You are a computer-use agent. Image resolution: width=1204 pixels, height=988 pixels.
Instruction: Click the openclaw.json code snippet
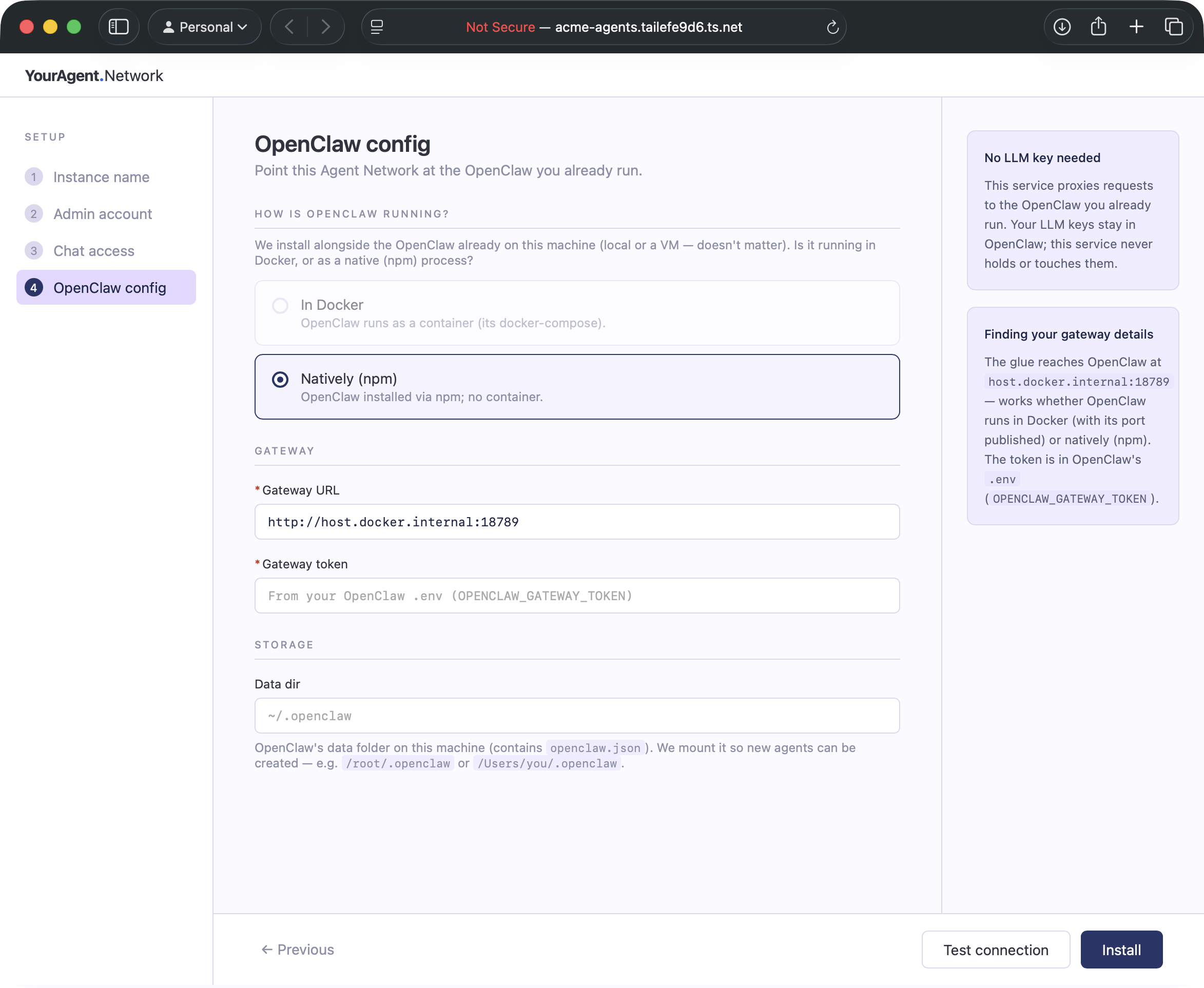pyautogui.click(x=595, y=748)
